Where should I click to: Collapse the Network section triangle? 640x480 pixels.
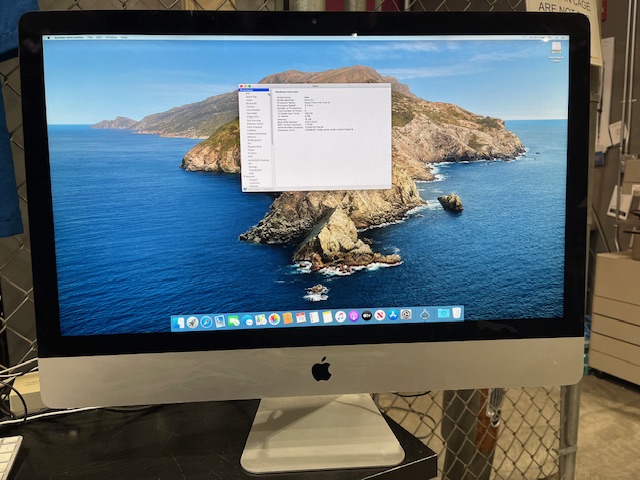[x=244, y=176]
